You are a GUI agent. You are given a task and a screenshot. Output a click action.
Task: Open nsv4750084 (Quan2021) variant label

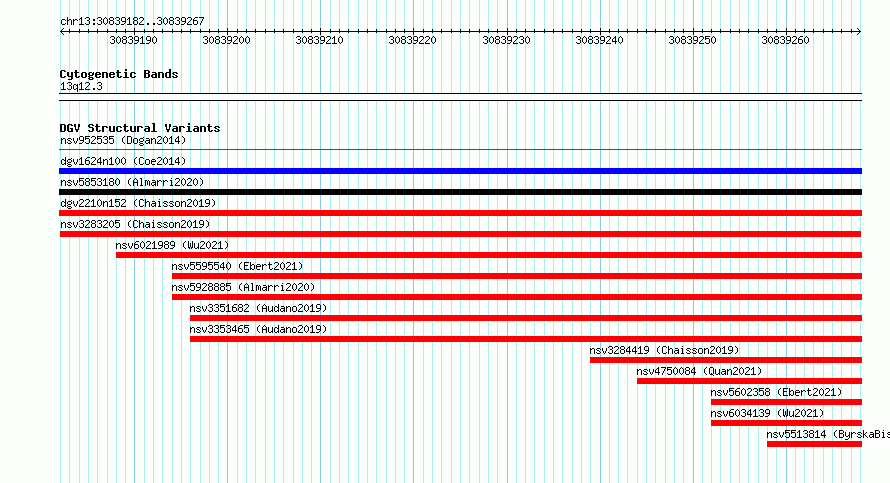[699, 371]
